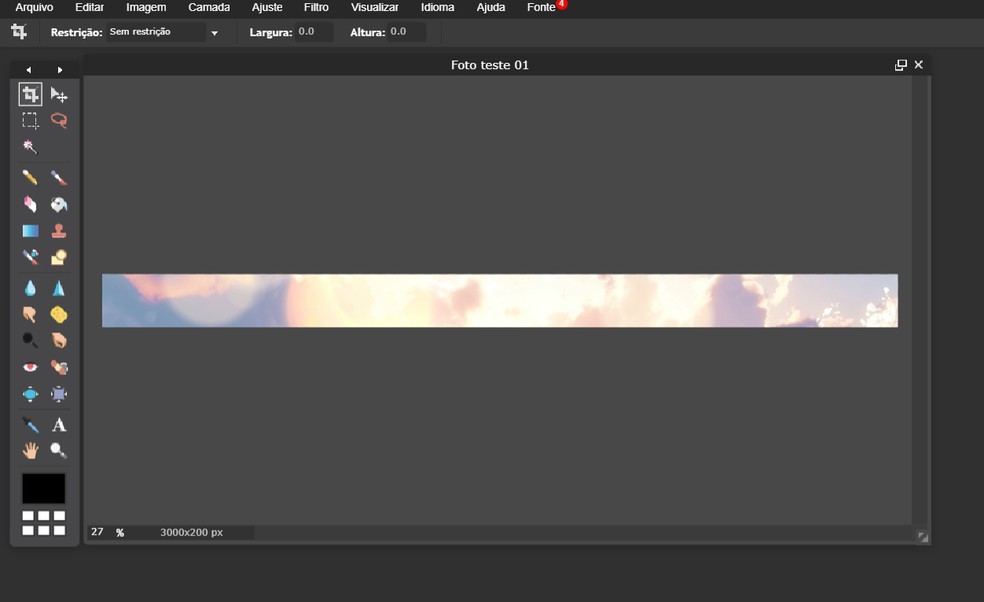Image resolution: width=984 pixels, height=602 pixels.
Task: Select the Zoom magnifier tool
Action: (x=59, y=450)
